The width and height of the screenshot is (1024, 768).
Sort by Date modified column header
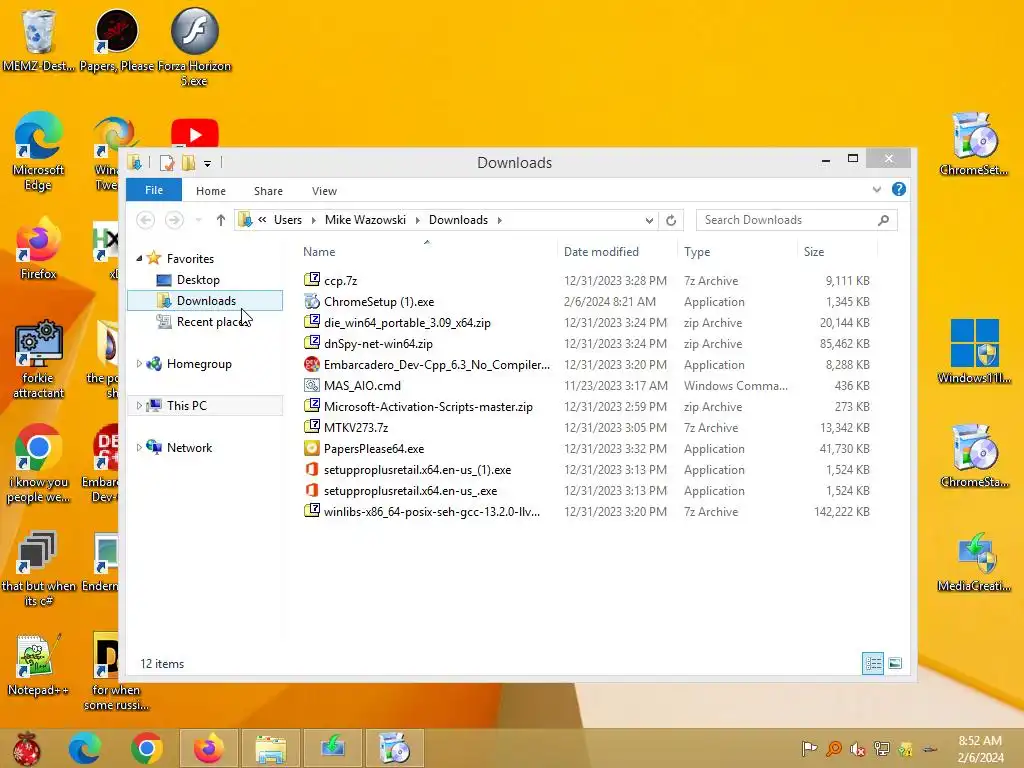click(x=617, y=251)
